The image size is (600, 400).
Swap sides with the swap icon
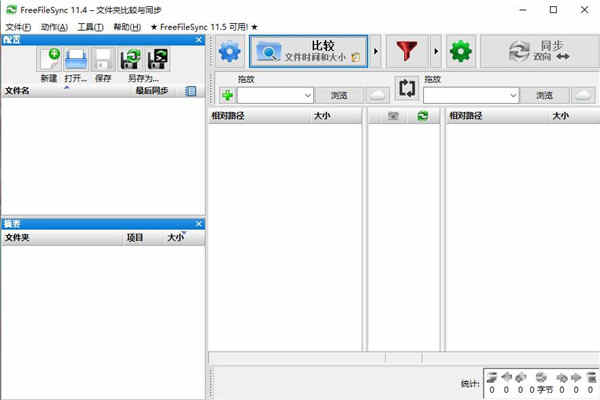point(406,88)
